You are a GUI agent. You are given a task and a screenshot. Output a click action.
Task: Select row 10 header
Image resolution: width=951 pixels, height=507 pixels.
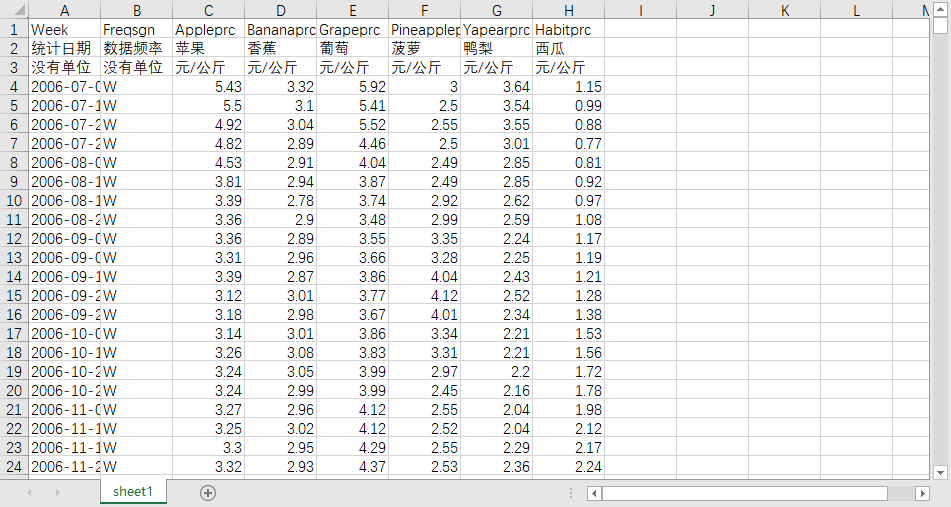point(14,200)
